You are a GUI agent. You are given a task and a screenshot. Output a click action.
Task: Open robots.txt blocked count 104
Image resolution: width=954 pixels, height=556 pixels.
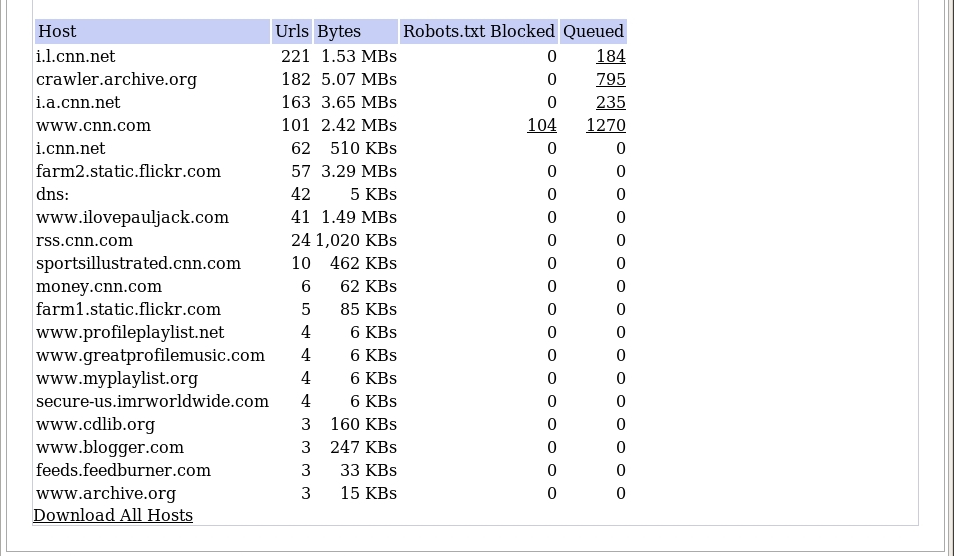[541, 125]
